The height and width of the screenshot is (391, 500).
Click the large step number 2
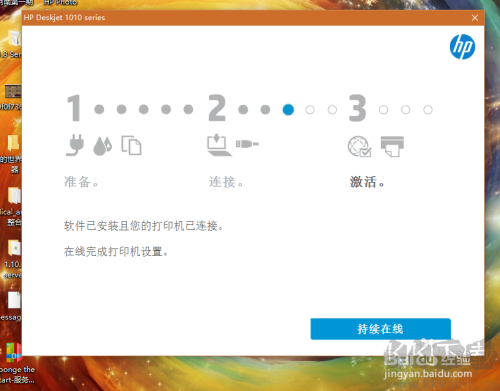tap(217, 108)
